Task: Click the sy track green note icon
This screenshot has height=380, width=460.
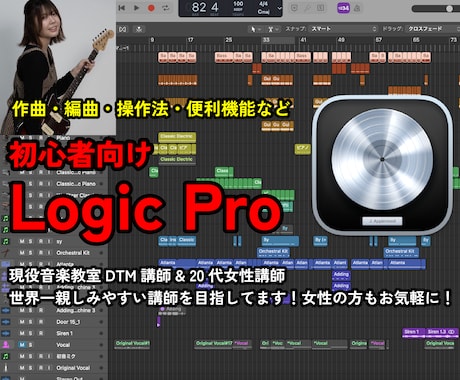Action: point(5,241)
